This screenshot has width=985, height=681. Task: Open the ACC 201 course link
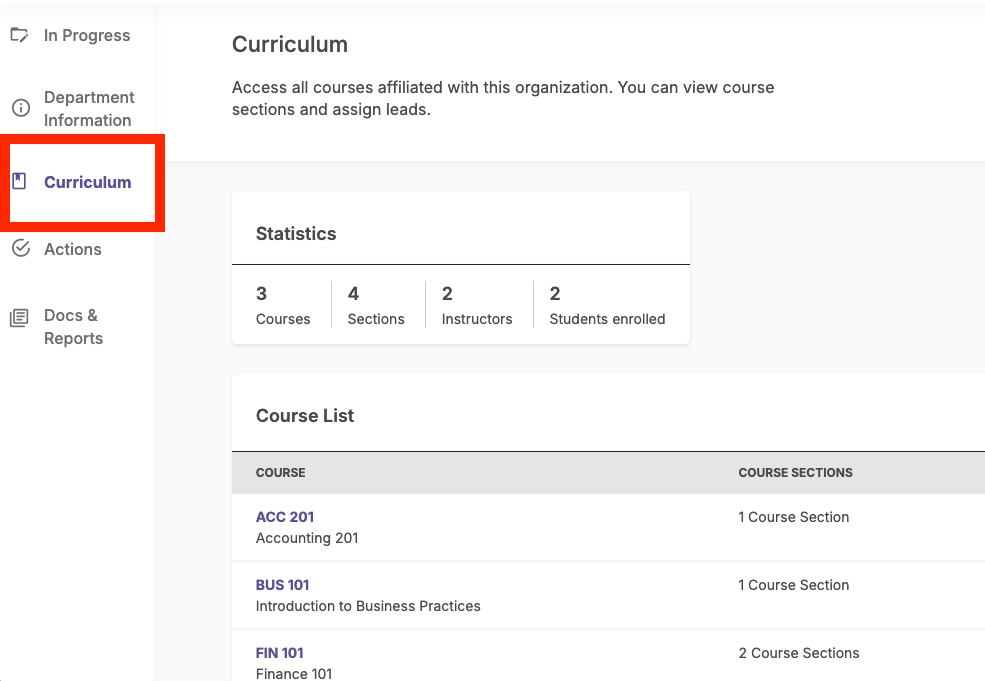[285, 517]
